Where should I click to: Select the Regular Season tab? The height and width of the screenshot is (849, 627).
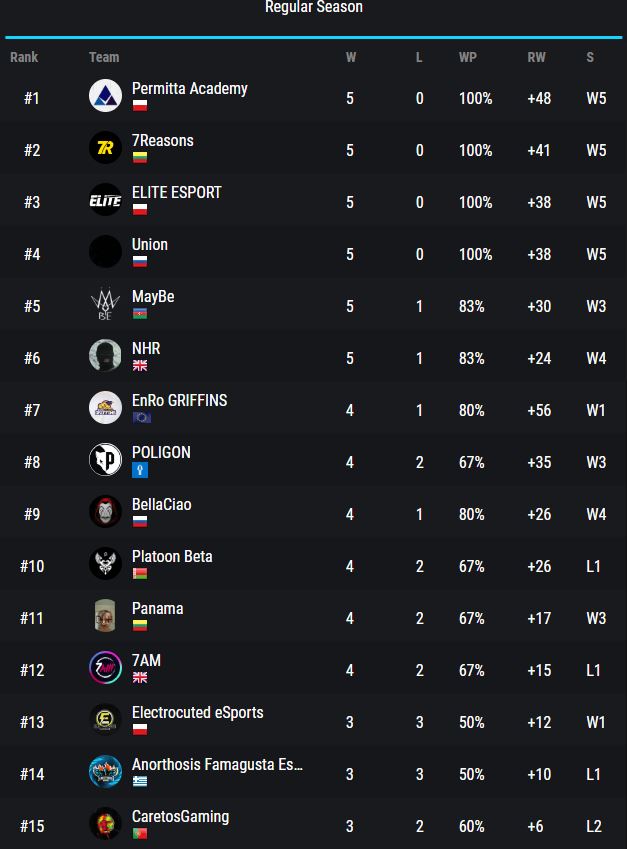[313, 8]
